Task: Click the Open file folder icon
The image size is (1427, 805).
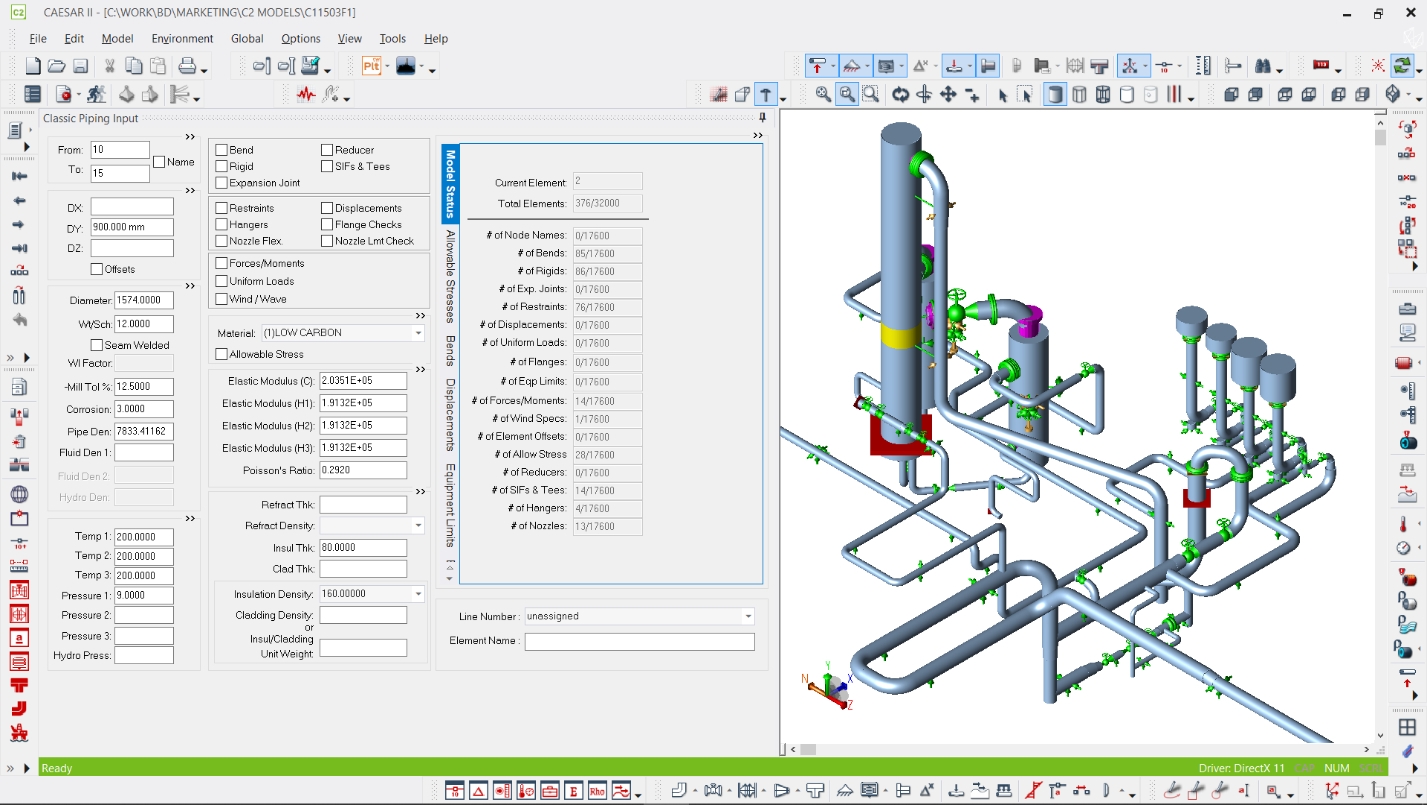Action: tap(57, 67)
